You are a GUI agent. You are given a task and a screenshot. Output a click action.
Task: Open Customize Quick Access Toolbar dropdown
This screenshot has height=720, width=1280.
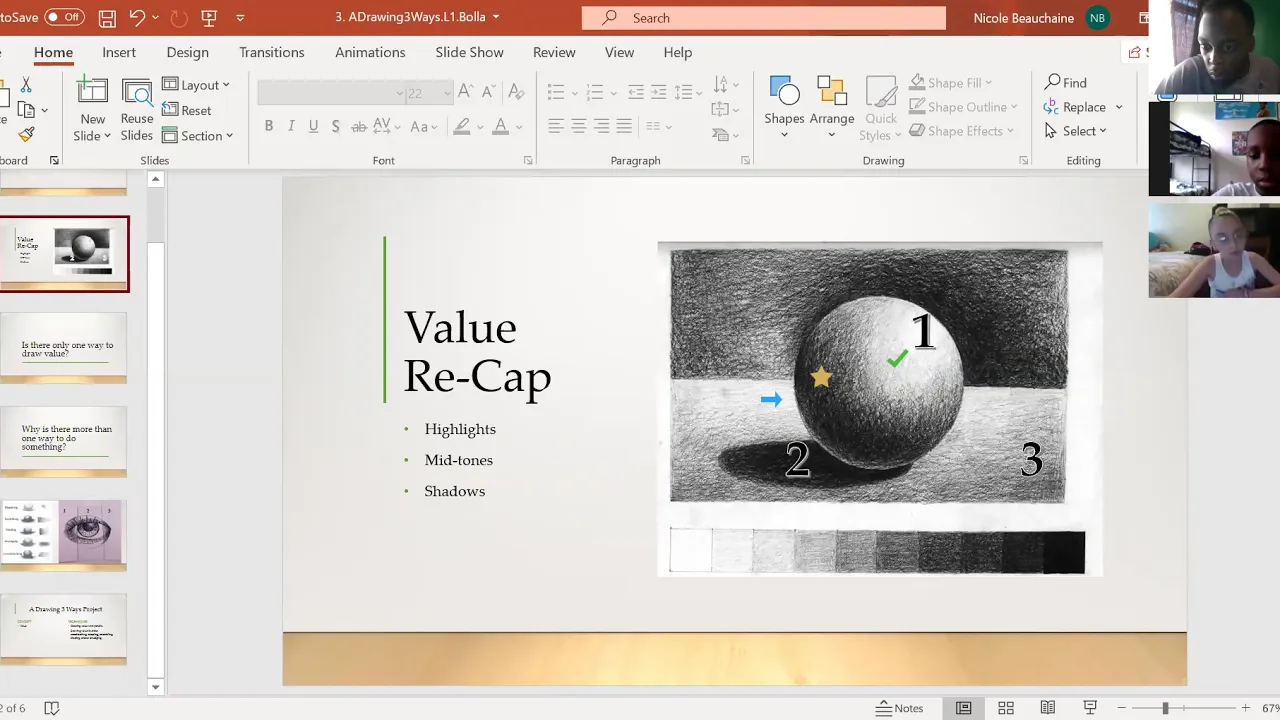click(x=240, y=18)
